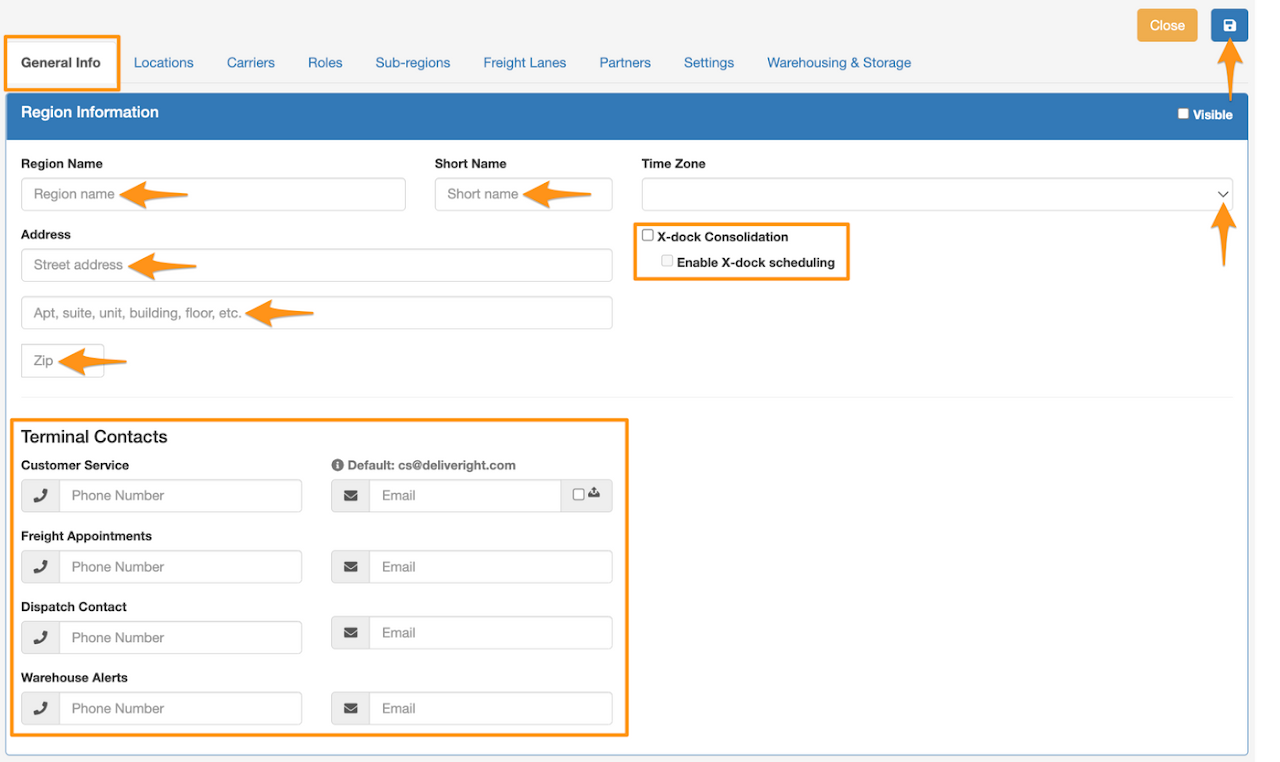Viewport: 1280px width, 762px height.
Task: Click the Customer Service email envelope icon
Action: pyautogui.click(x=350, y=496)
